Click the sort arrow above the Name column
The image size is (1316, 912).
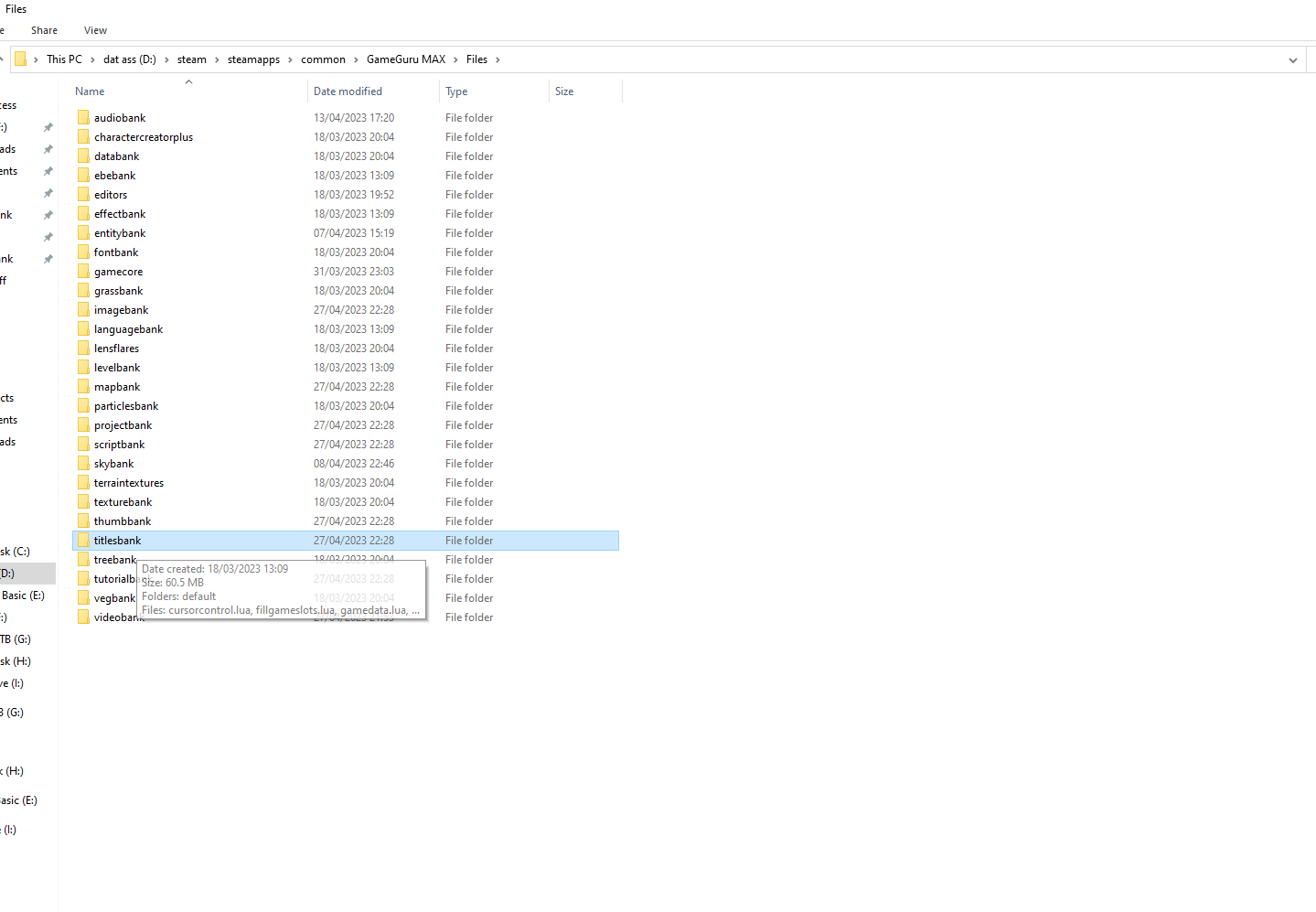[188, 80]
